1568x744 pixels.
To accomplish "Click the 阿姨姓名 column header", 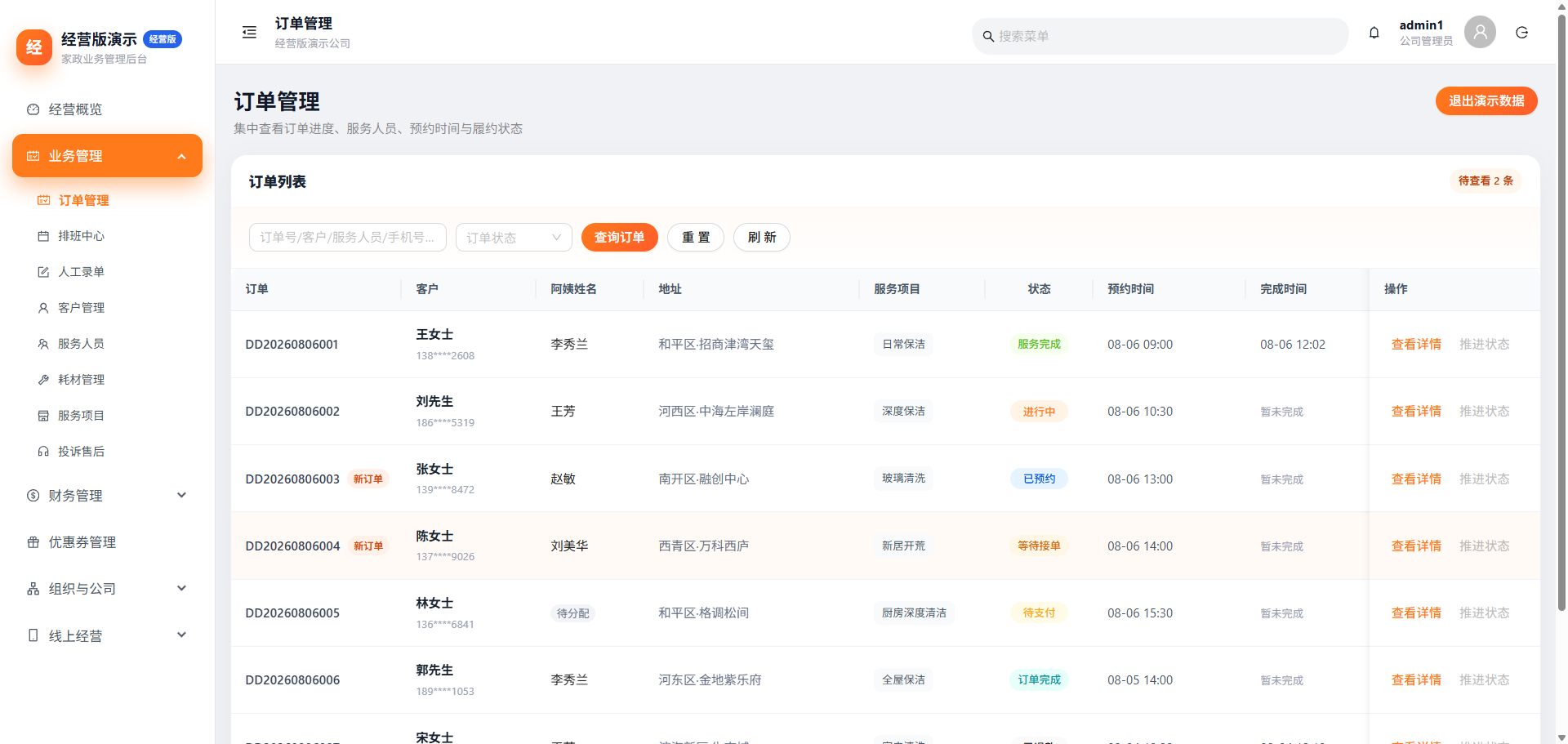I will pyautogui.click(x=573, y=289).
